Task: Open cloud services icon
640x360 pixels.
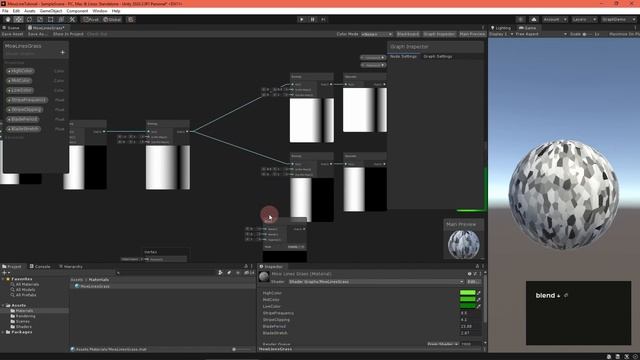Action: click(534, 19)
